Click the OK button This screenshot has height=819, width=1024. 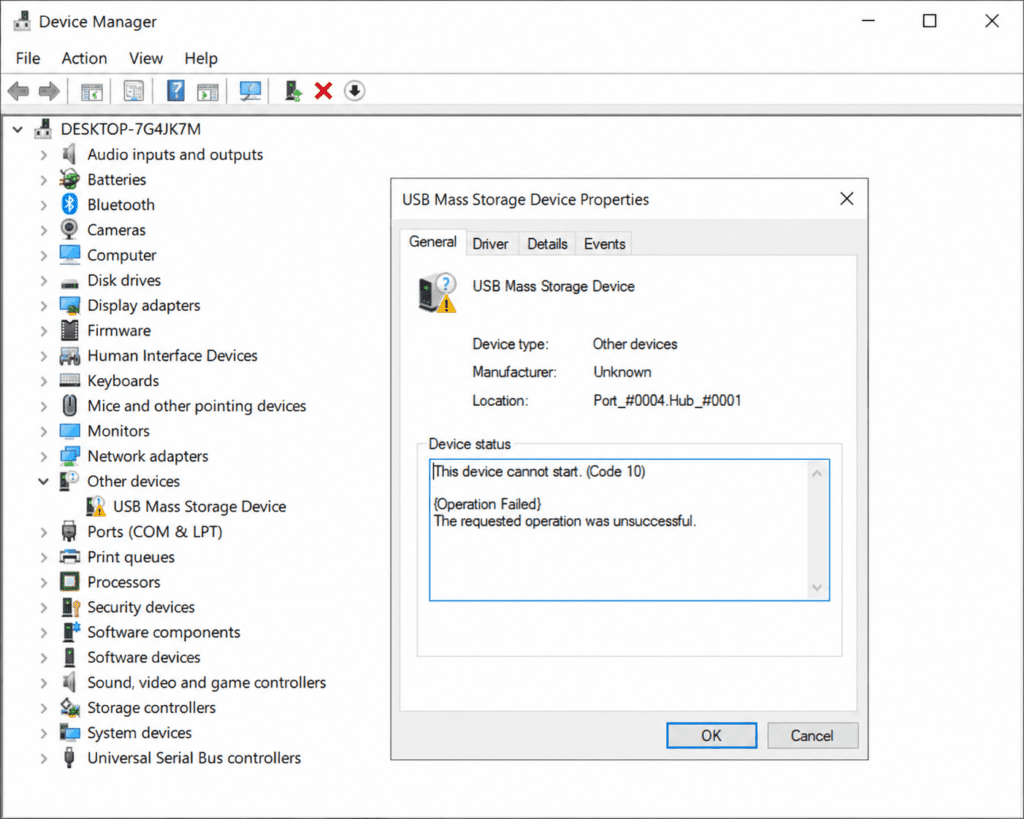tap(711, 735)
